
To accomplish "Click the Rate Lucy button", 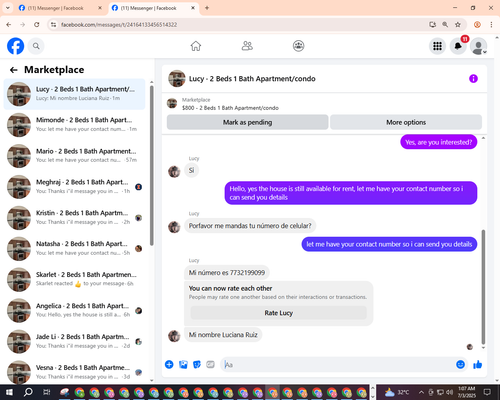I will coord(279,313).
